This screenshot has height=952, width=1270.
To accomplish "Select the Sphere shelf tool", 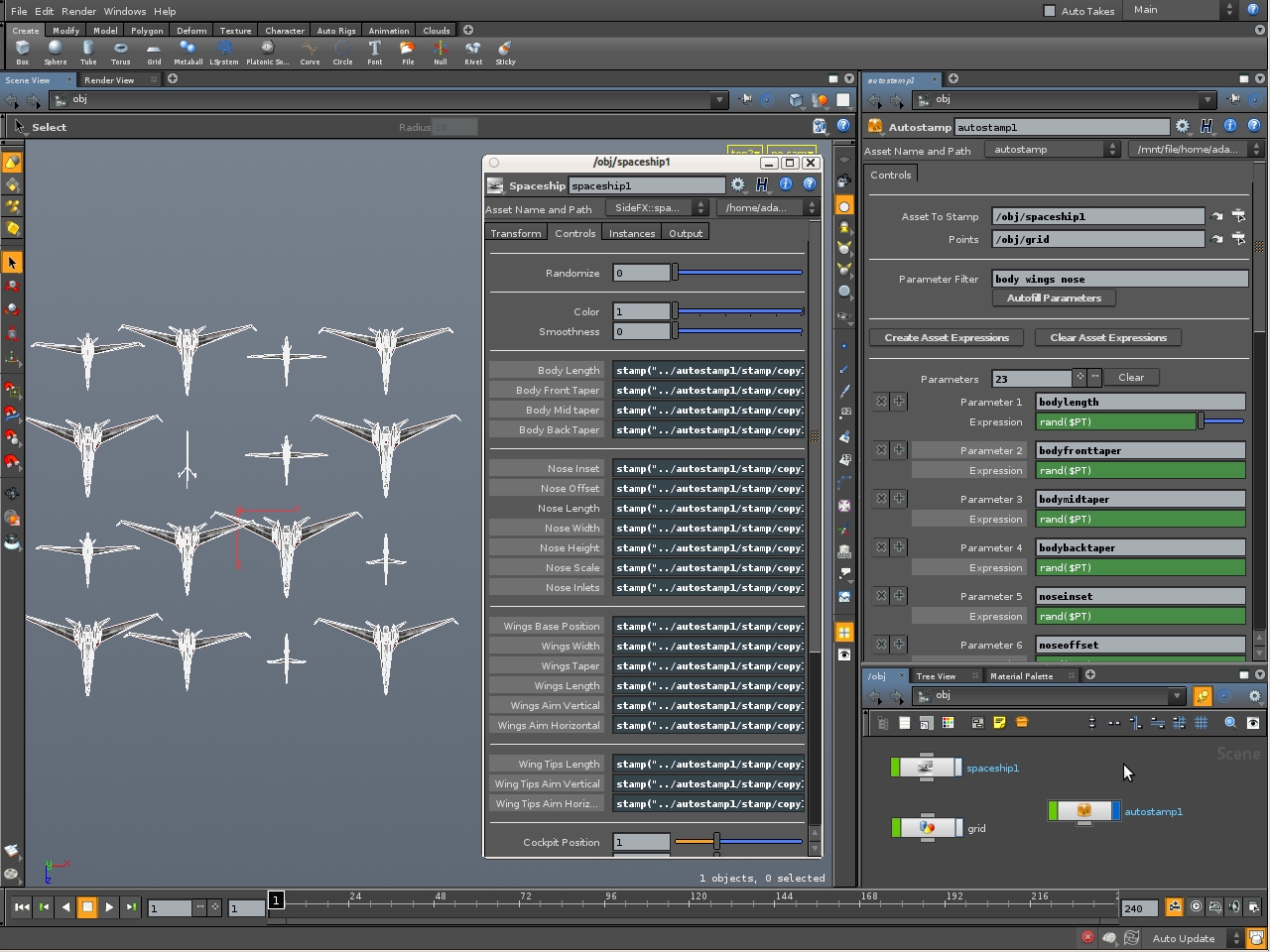I will coord(56,53).
